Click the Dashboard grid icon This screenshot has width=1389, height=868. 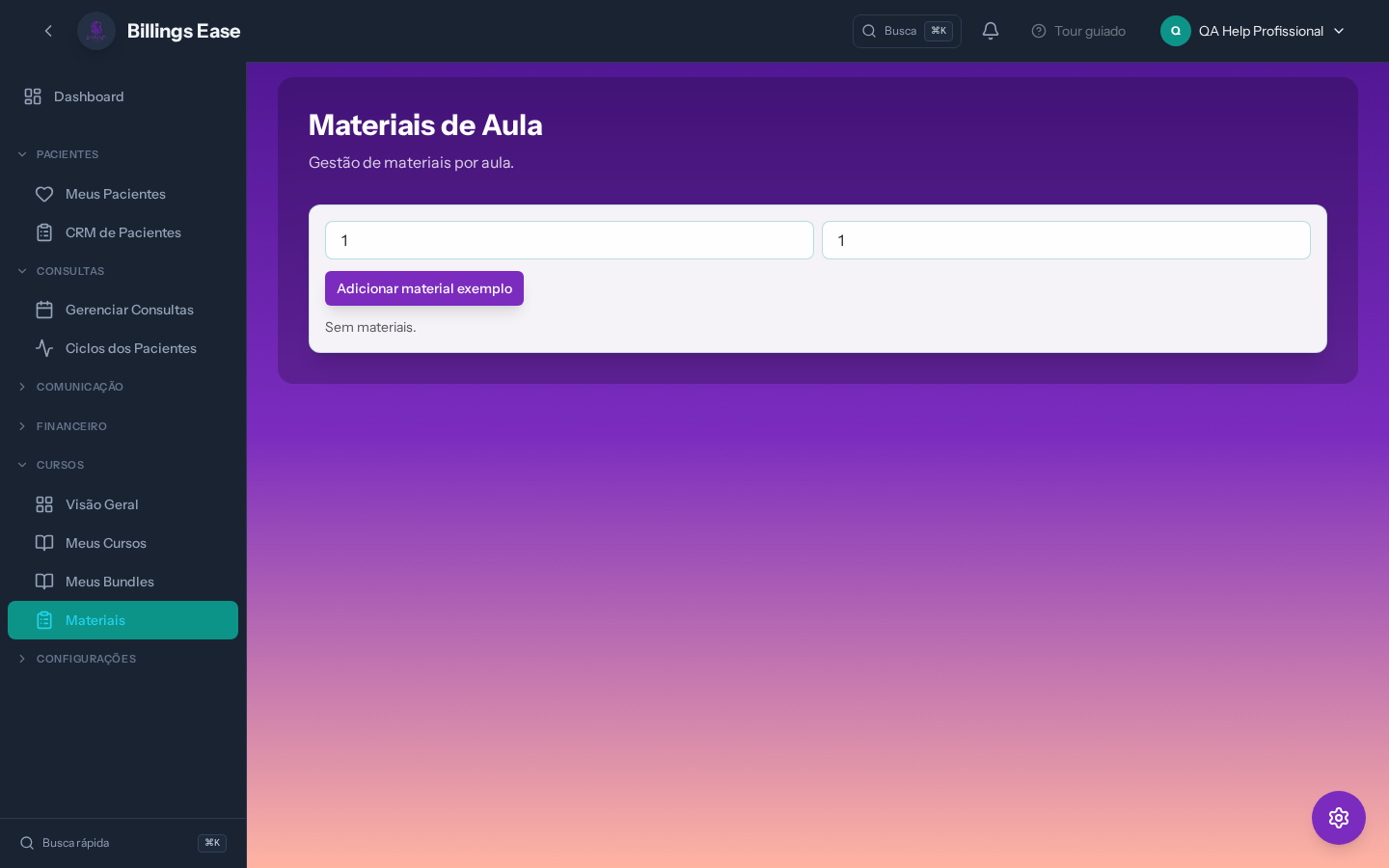tap(33, 96)
